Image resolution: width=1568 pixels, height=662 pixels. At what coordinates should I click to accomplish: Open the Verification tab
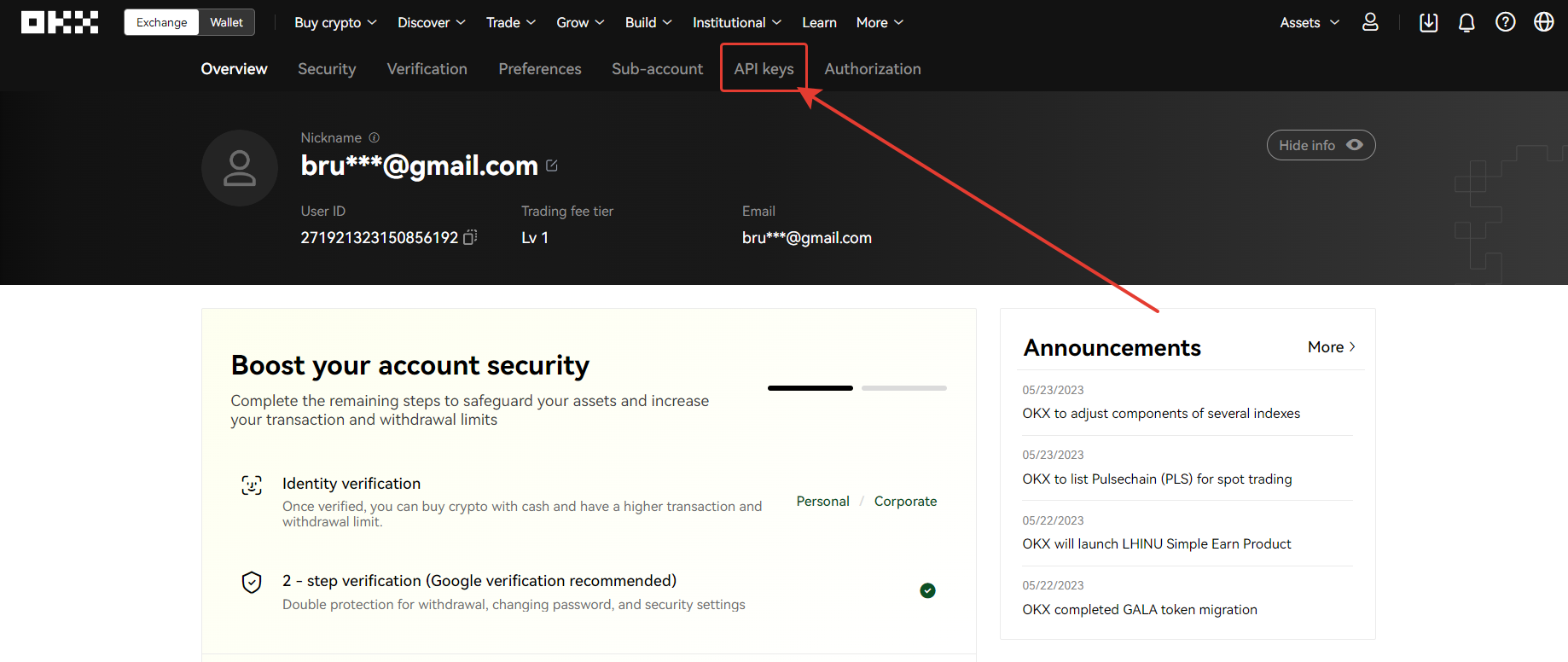pyautogui.click(x=427, y=69)
